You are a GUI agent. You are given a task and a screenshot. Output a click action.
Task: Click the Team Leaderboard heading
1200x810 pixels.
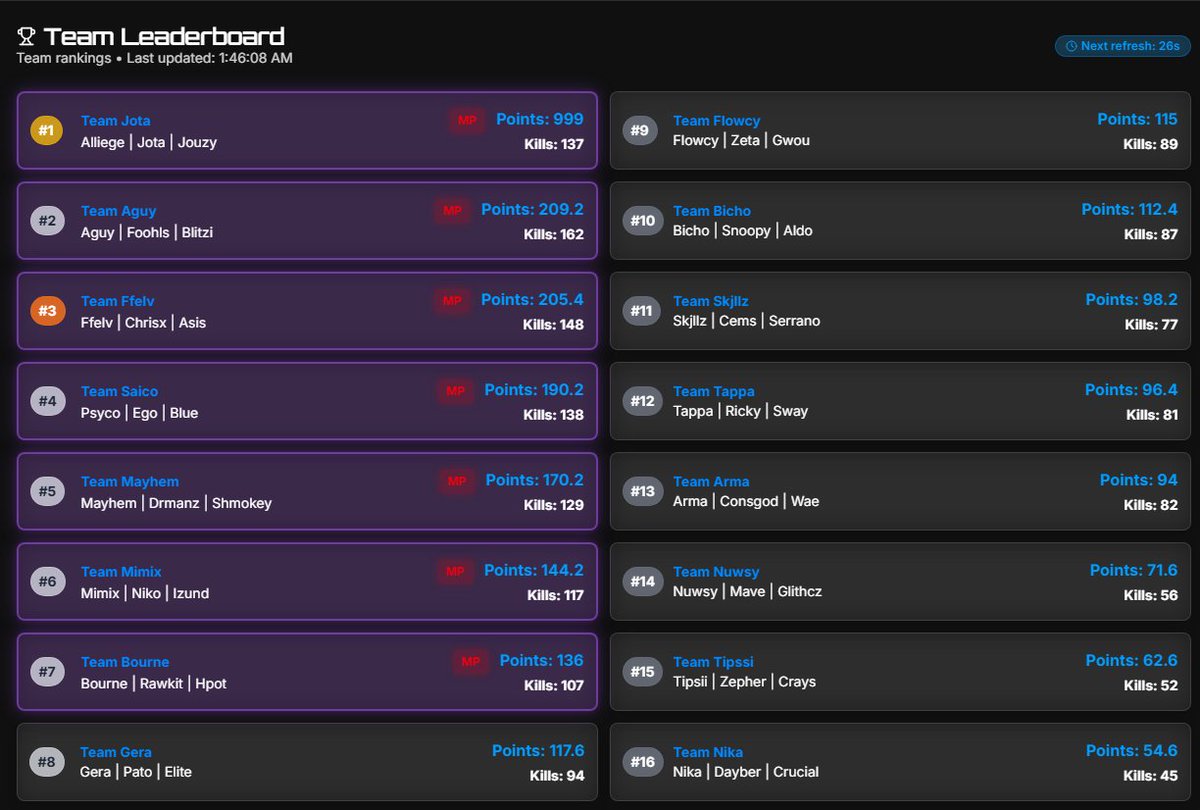(x=164, y=37)
